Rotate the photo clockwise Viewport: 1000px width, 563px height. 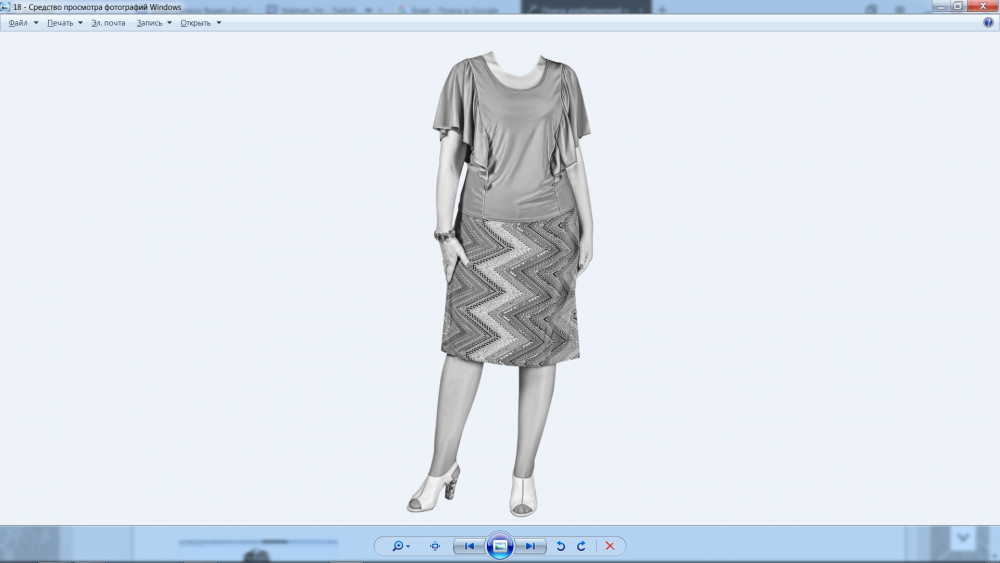pos(581,546)
